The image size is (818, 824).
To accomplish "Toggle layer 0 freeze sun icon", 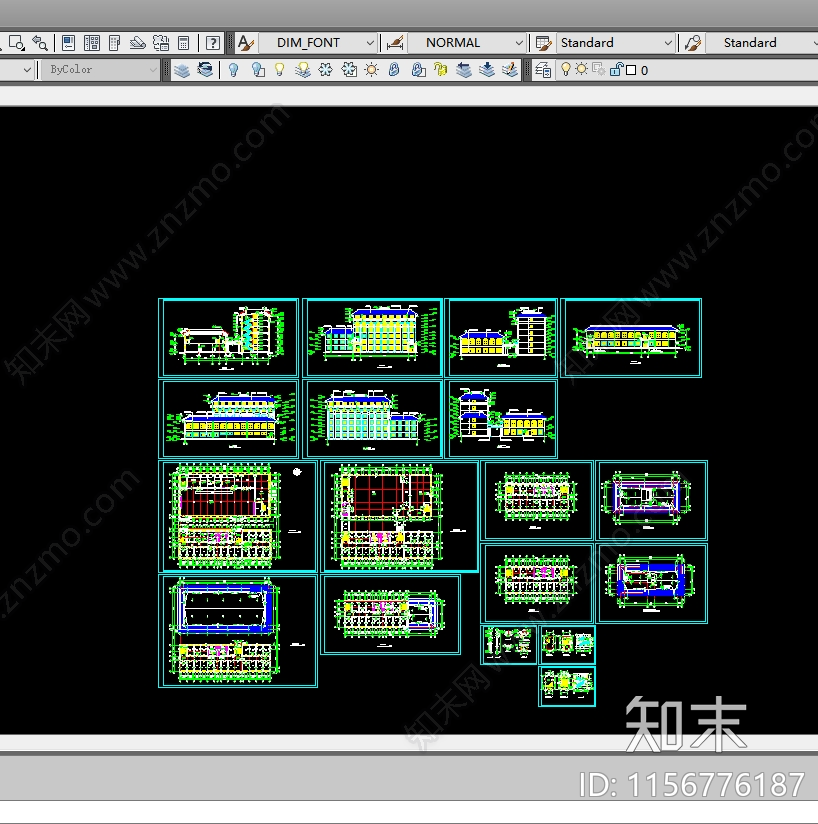I will coord(582,69).
